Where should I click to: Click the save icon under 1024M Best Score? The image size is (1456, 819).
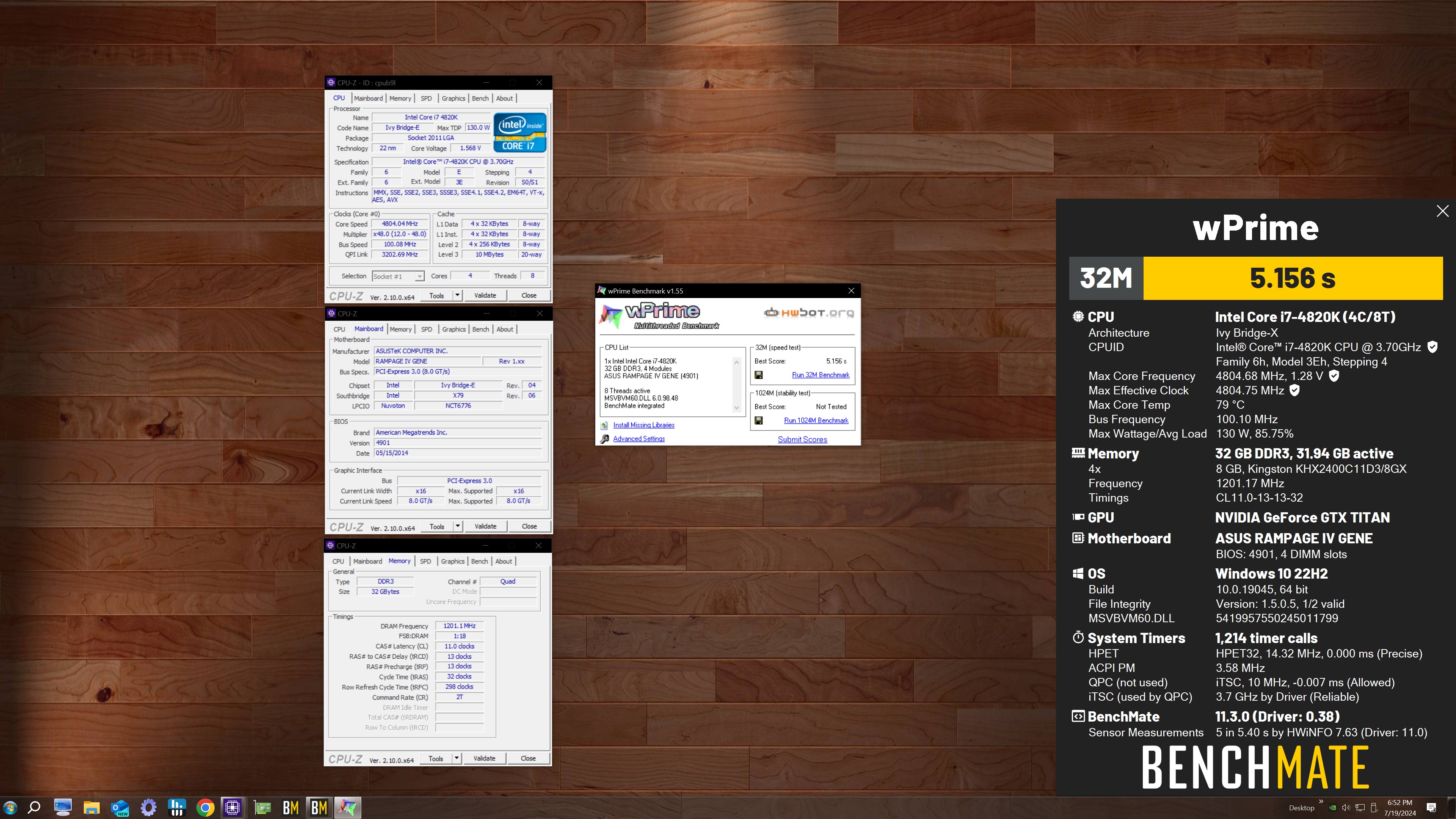pos(758,420)
